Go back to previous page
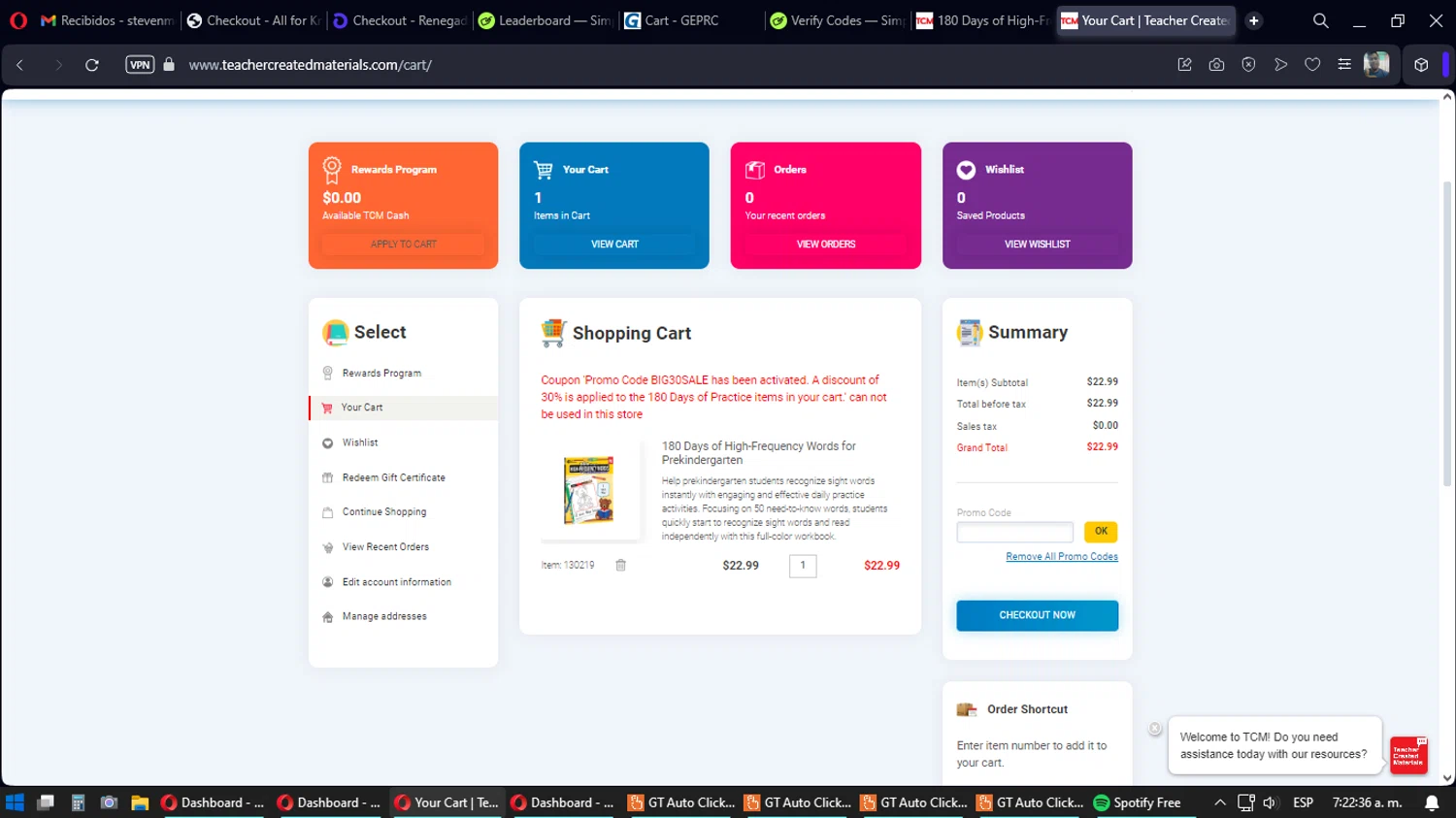 [x=19, y=65]
